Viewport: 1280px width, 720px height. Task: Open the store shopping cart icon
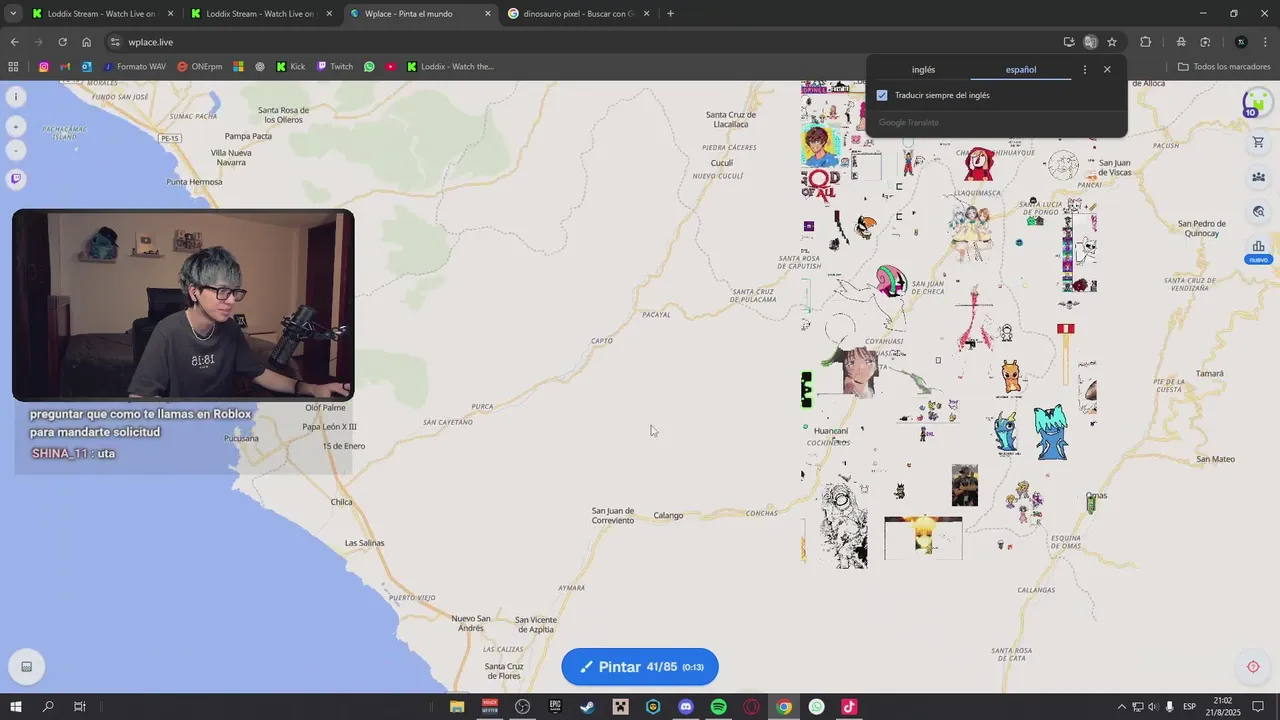pyautogui.click(x=1258, y=142)
